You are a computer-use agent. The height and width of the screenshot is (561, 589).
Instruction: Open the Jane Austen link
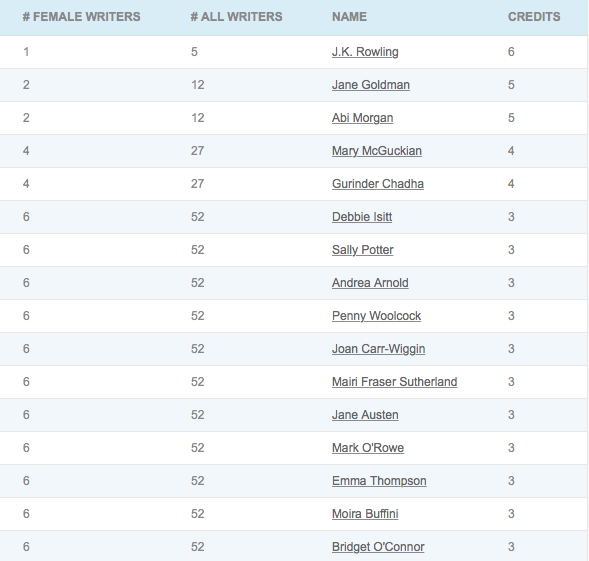point(365,415)
